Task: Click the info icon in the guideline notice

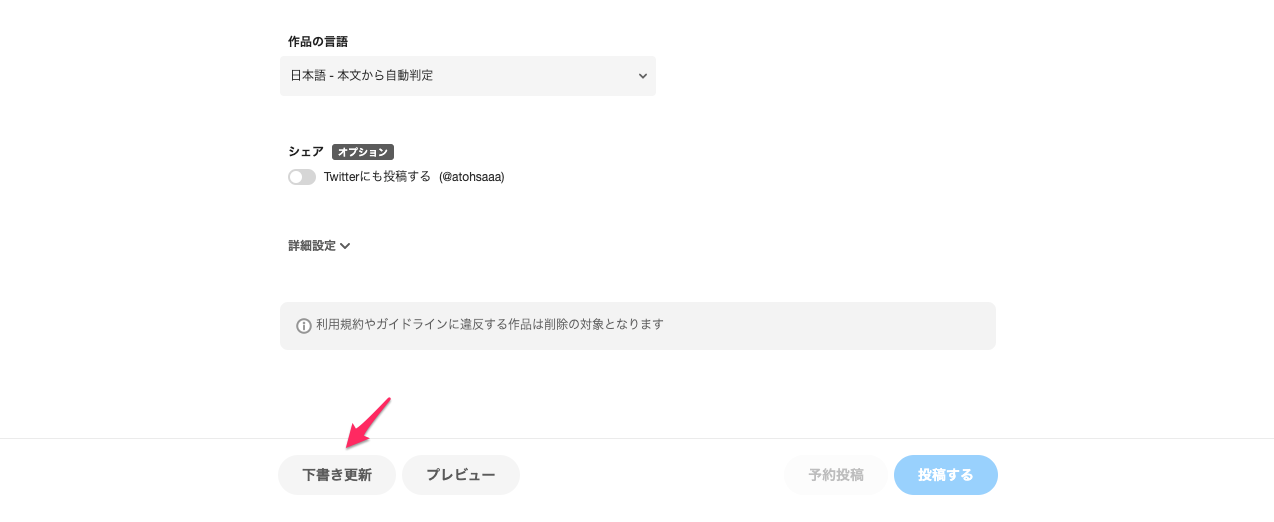Action: (304, 326)
